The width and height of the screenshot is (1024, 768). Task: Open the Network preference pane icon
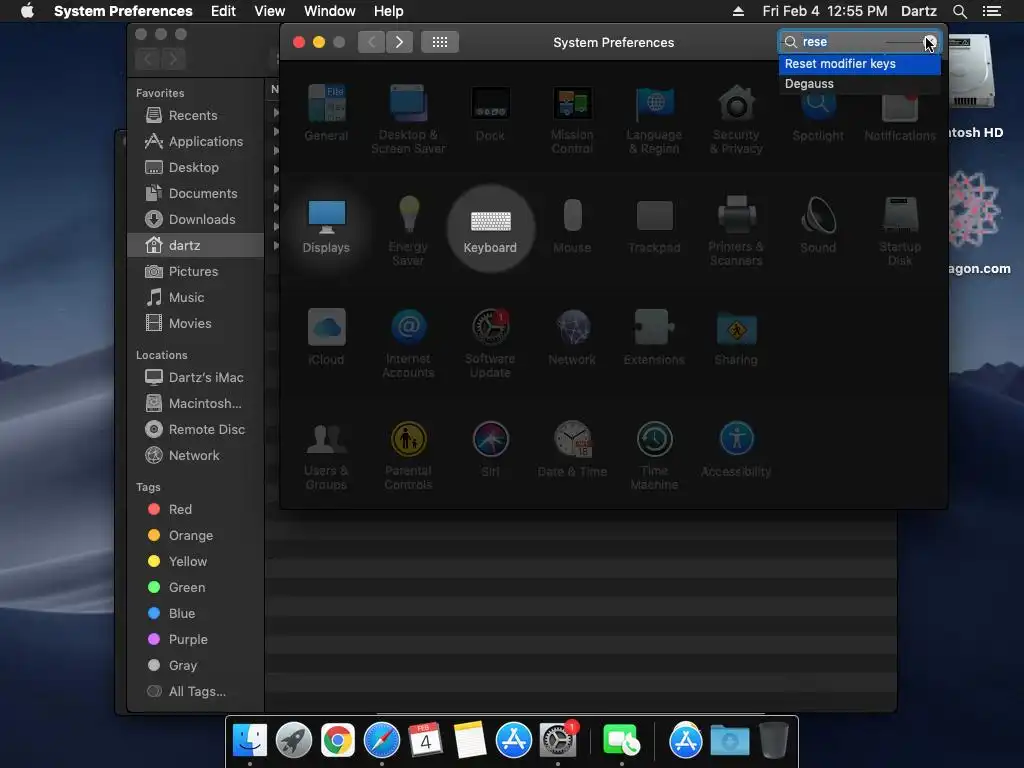coord(572,337)
